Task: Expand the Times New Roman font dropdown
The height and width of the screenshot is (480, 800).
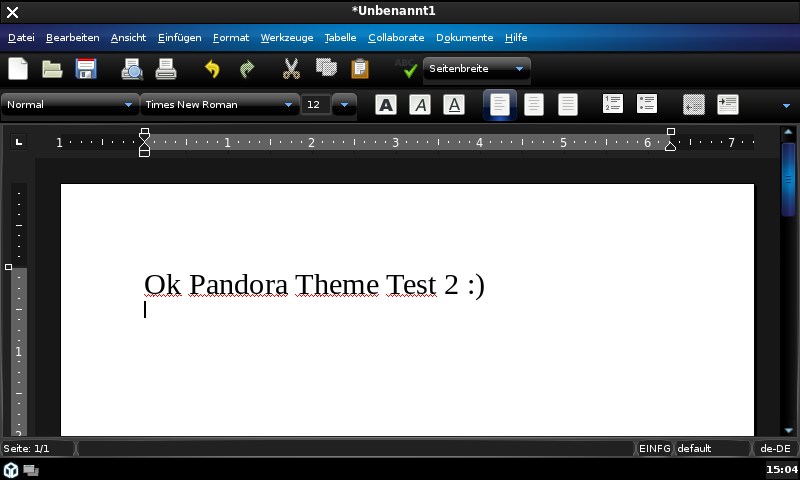Action: (289, 104)
